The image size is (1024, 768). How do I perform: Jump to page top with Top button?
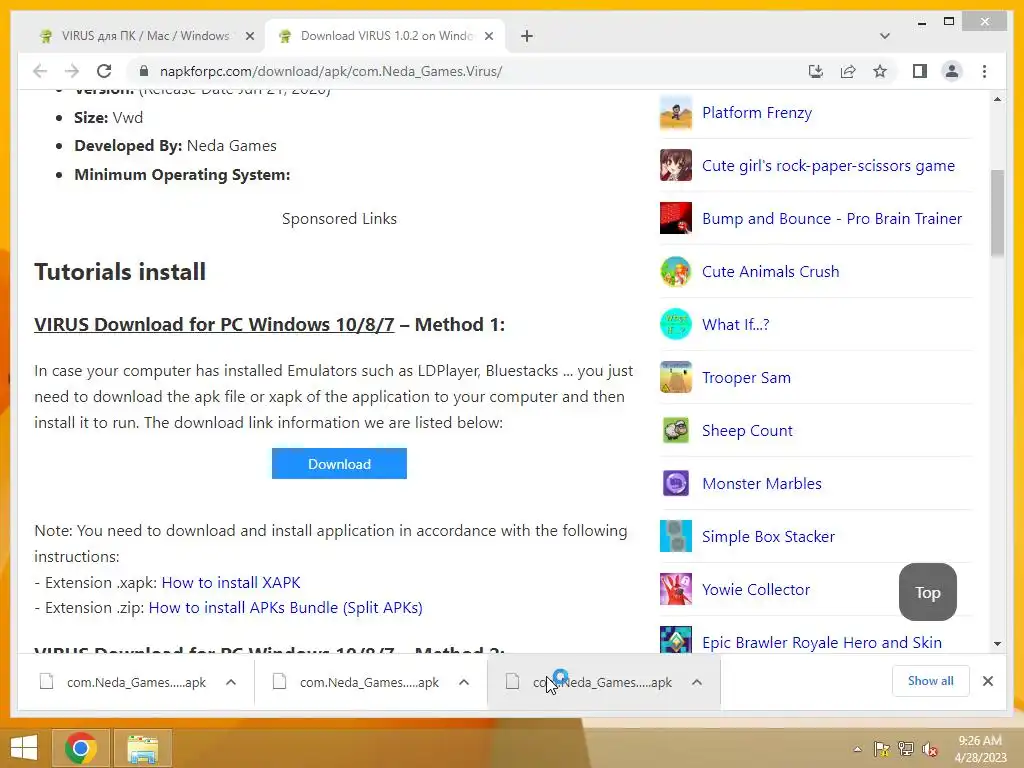point(927,592)
